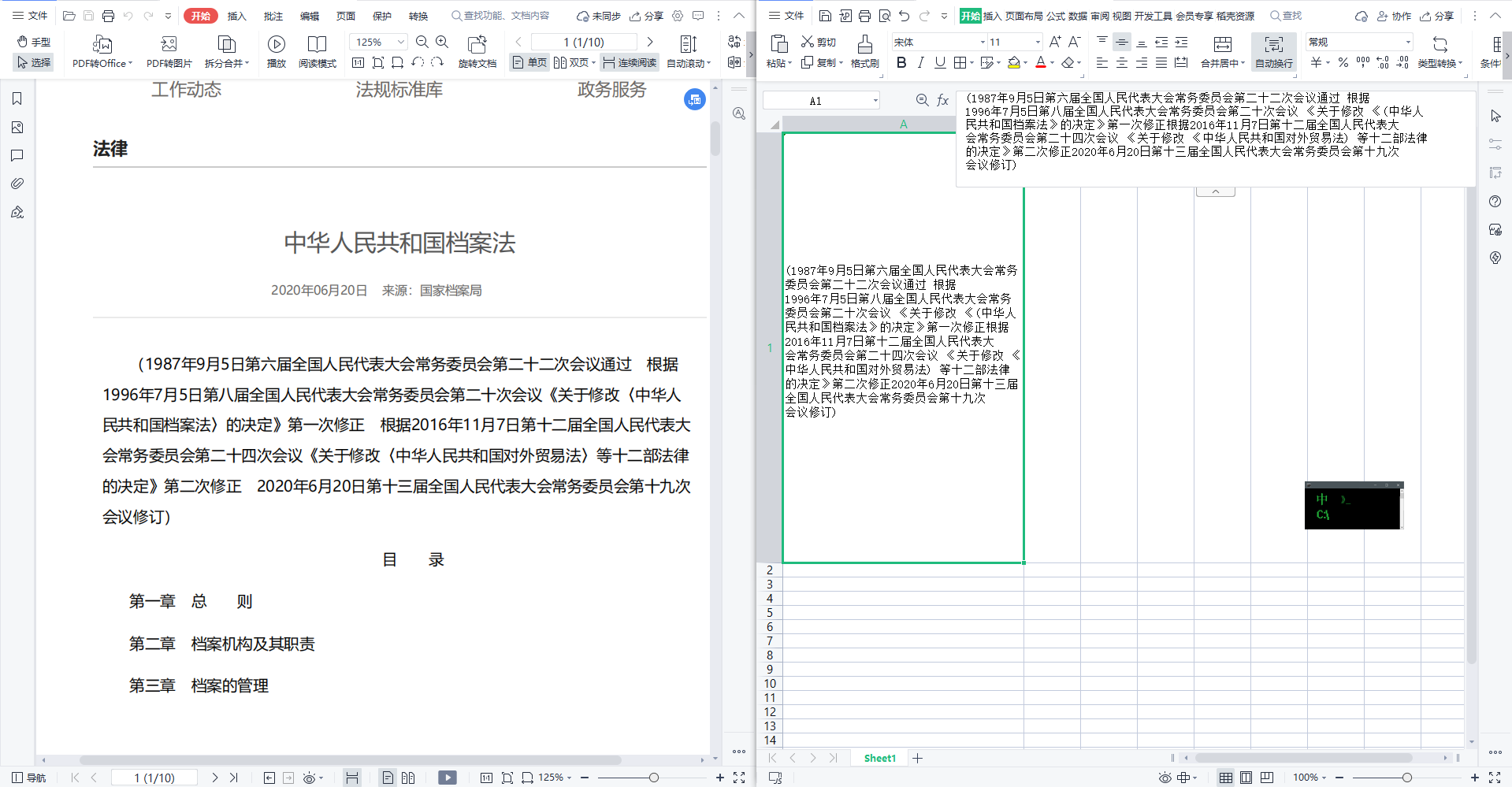Click the 协作 collaborate button
The image size is (1512, 787).
point(1394,16)
